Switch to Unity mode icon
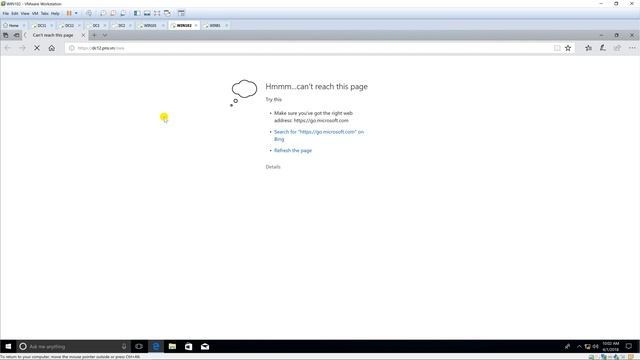640x360 pixels. click(x=167, y=13)
